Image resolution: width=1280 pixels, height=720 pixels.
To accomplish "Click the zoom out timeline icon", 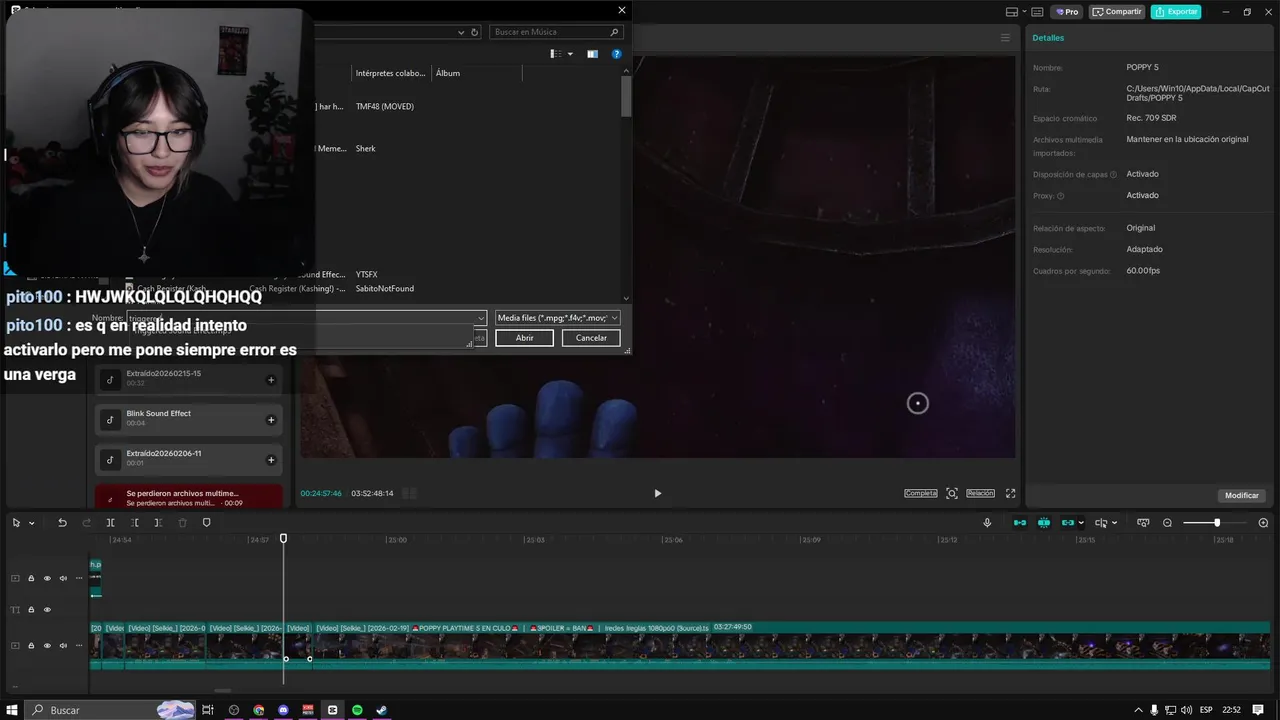I will (x=1167, y=523).
